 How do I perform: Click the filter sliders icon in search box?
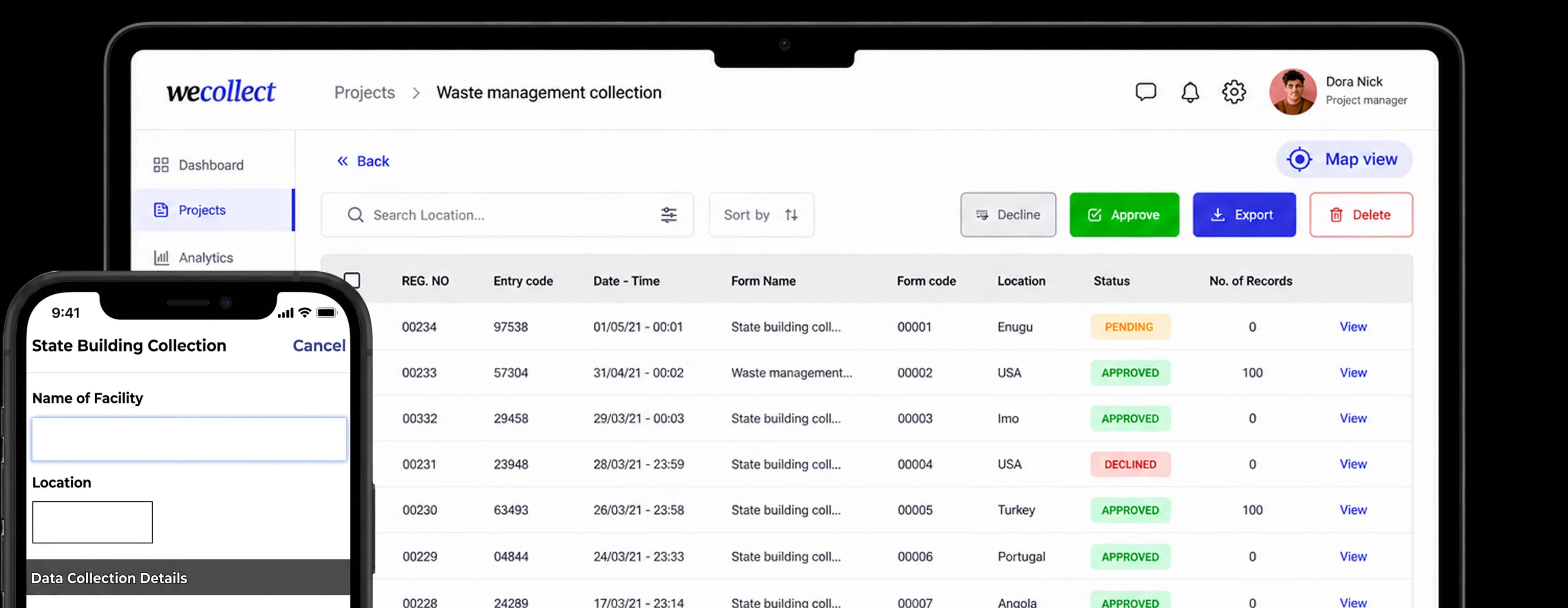point(668,215)
